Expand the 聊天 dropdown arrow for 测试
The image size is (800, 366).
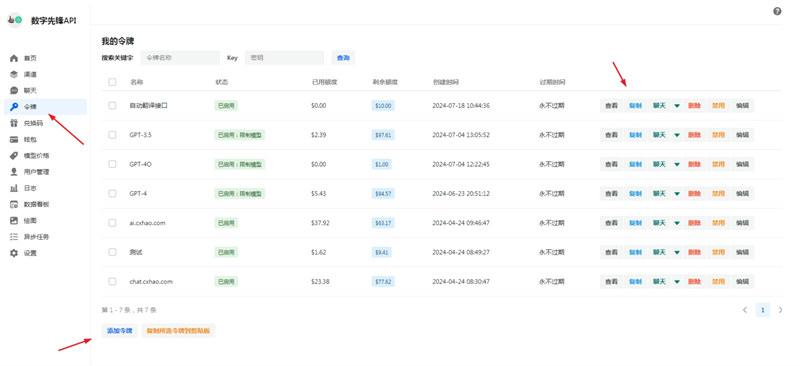(677, 252)
